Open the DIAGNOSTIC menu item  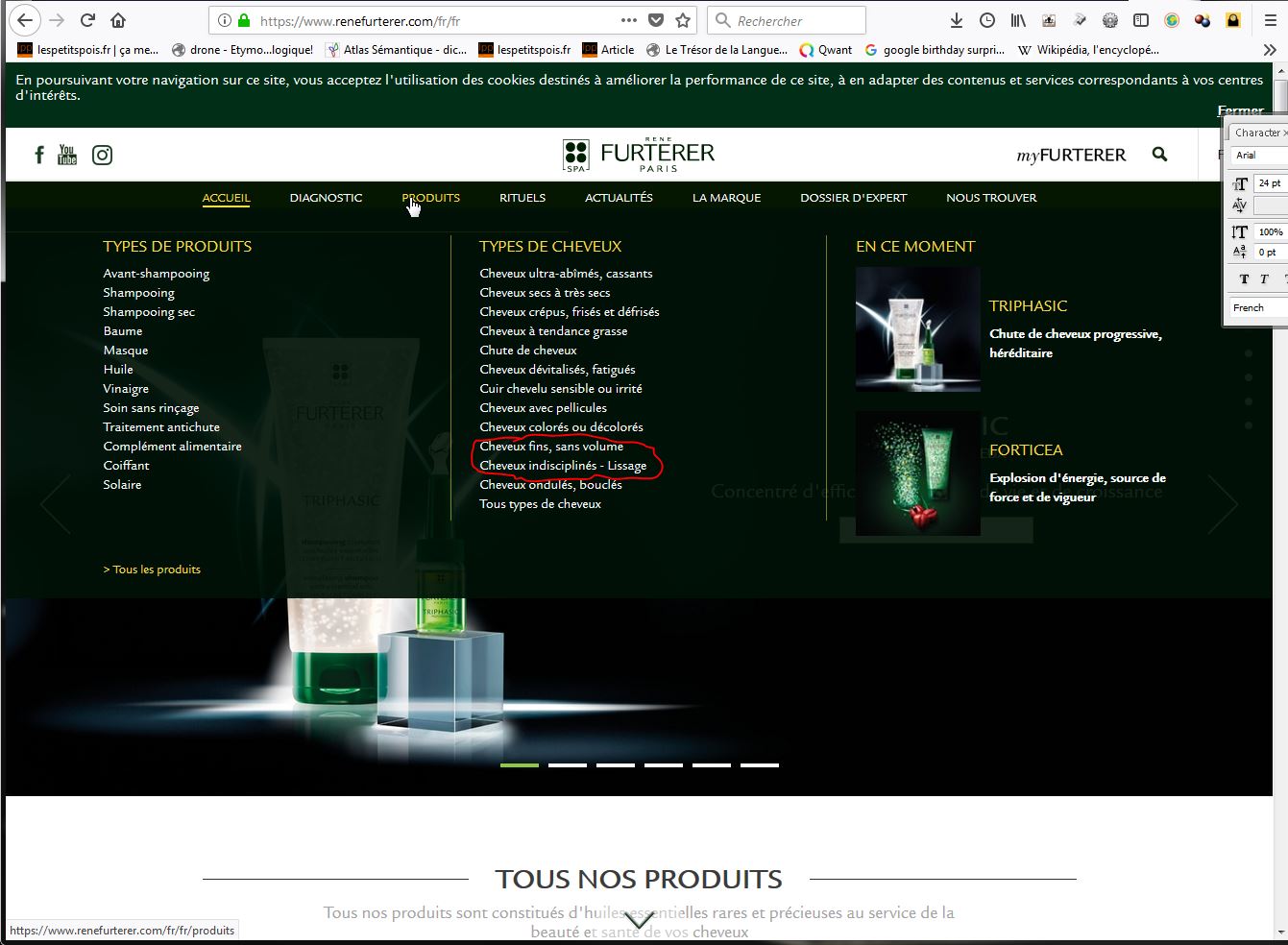[x=326, y=198]
